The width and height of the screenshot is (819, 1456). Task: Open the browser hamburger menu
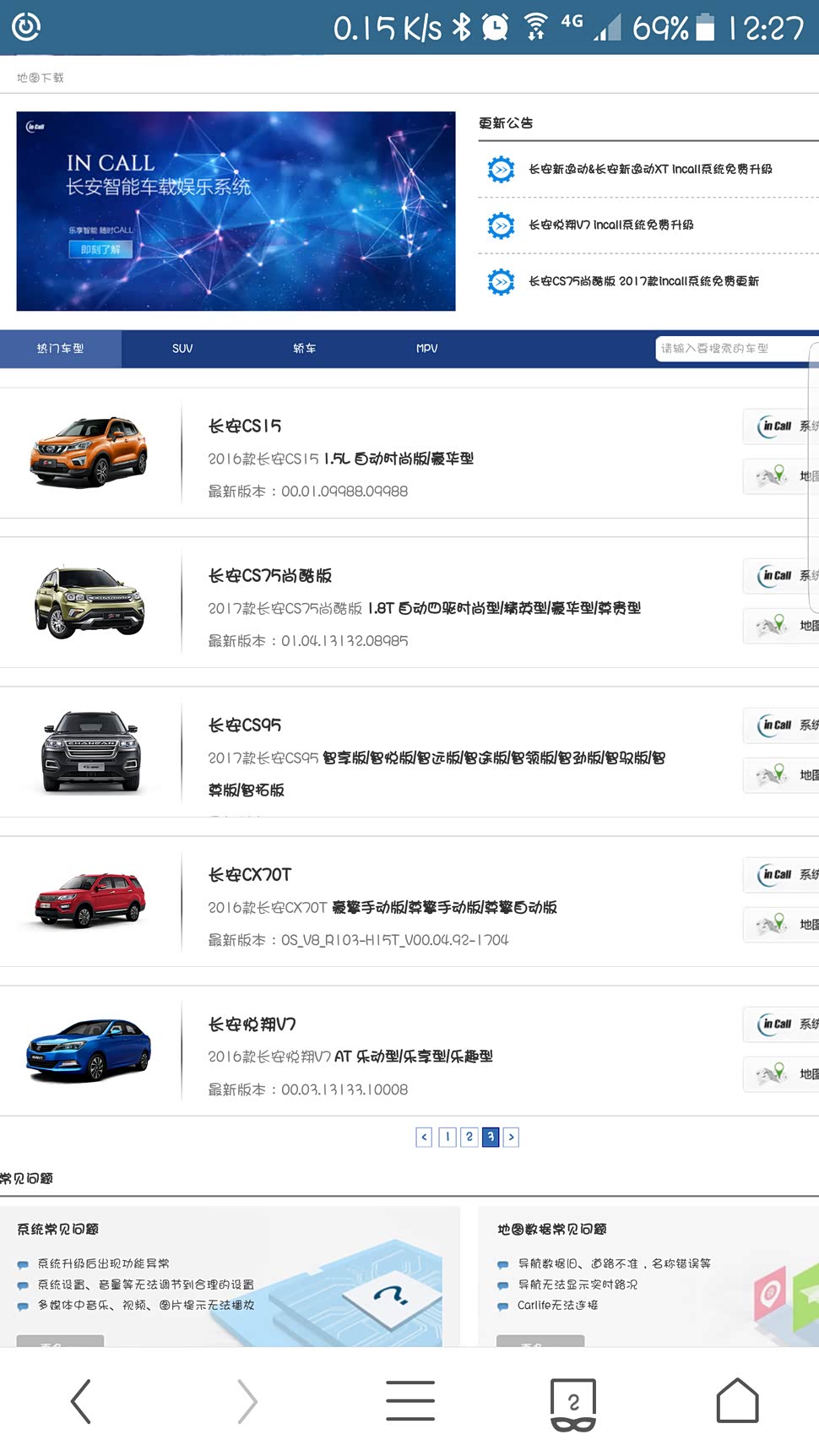(x=410, y=1402)
